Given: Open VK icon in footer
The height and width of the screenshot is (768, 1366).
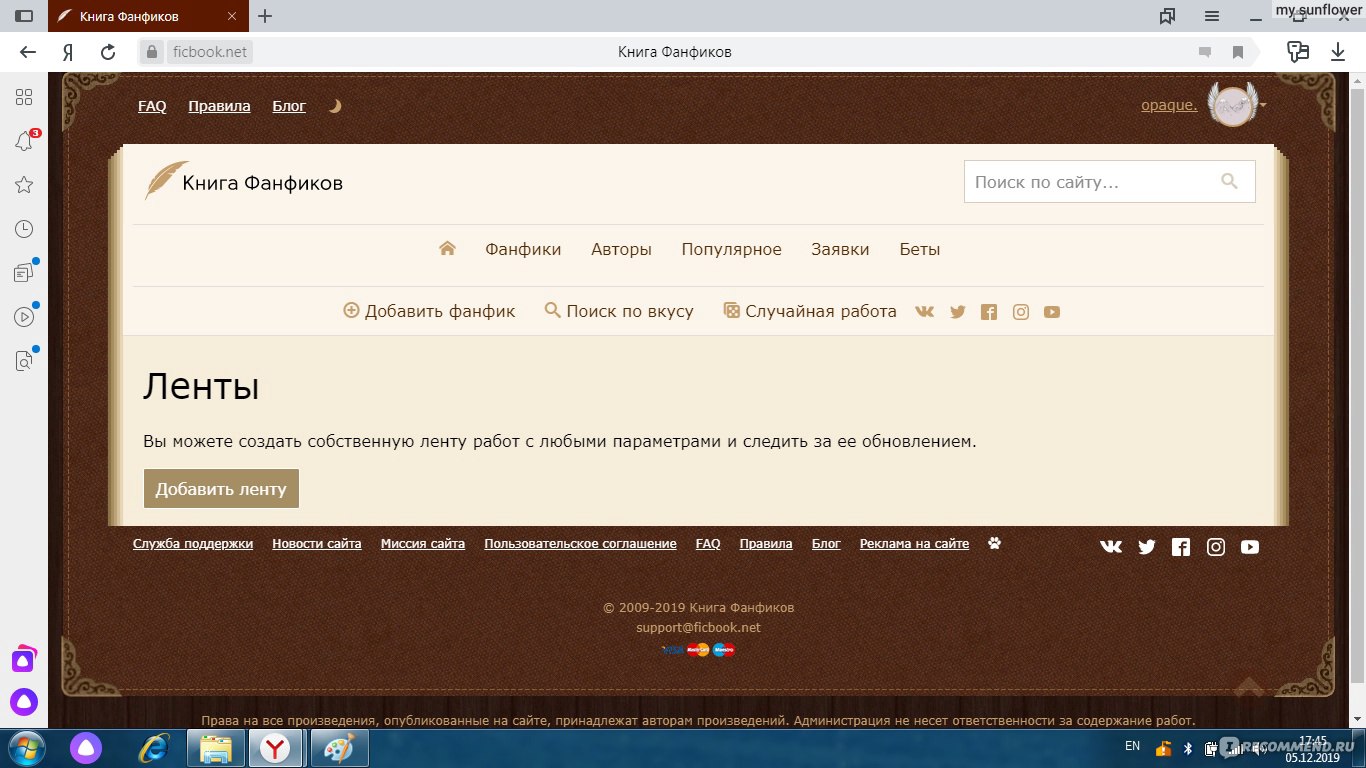Looking at the screenshot, I should pos(1111,547).
